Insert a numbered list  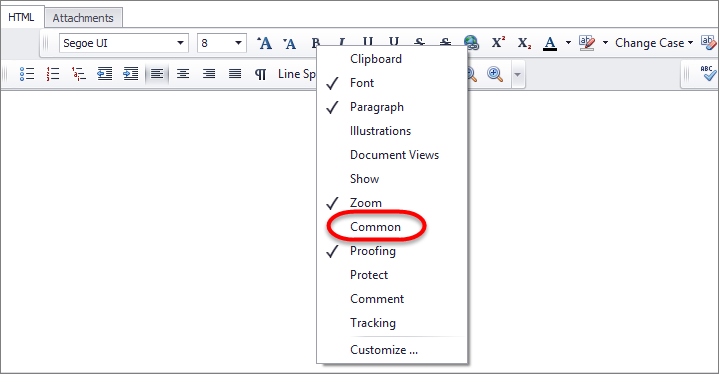coord(53,74)
